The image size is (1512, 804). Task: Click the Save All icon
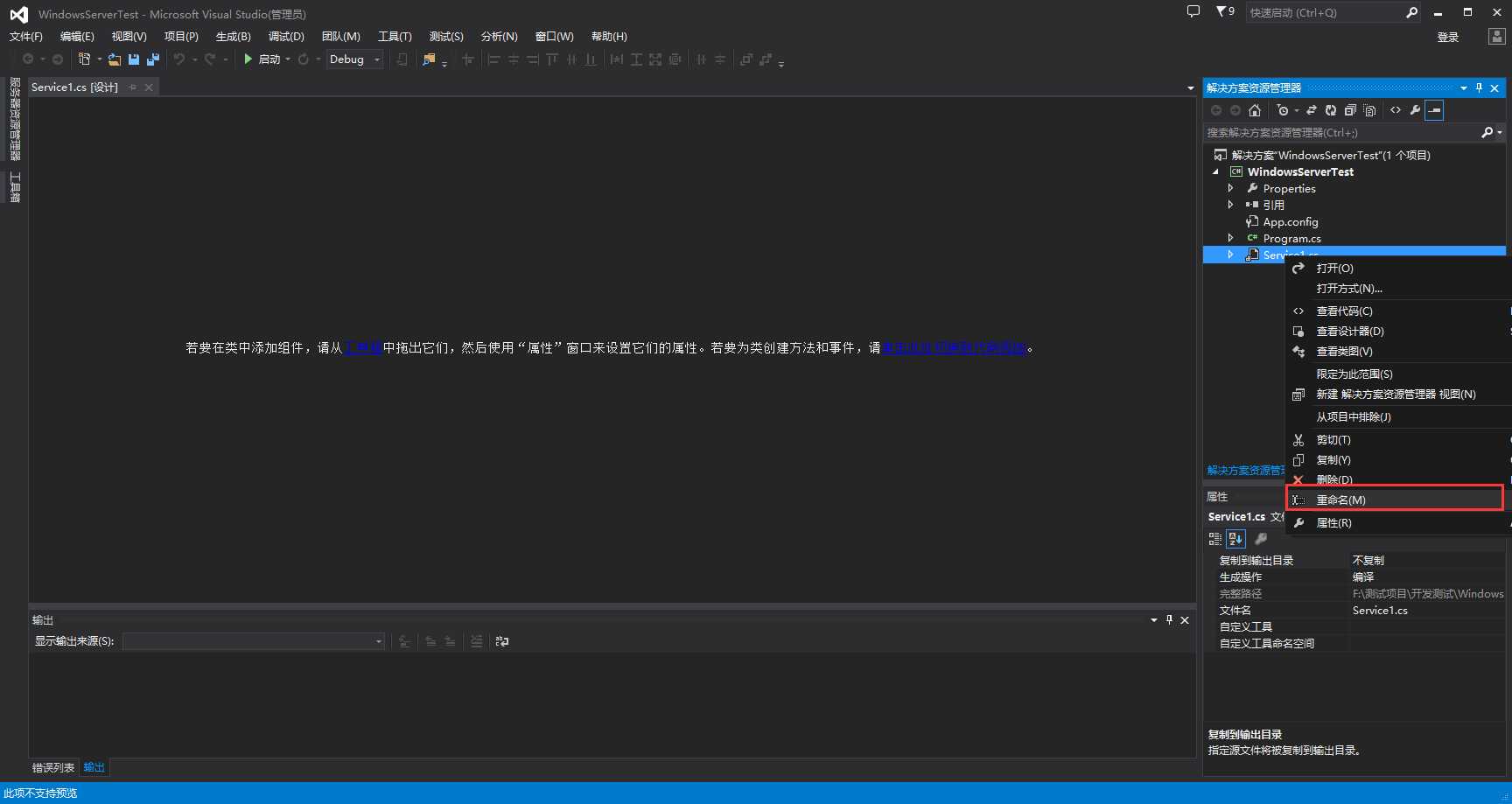click(x=153, y=59)
